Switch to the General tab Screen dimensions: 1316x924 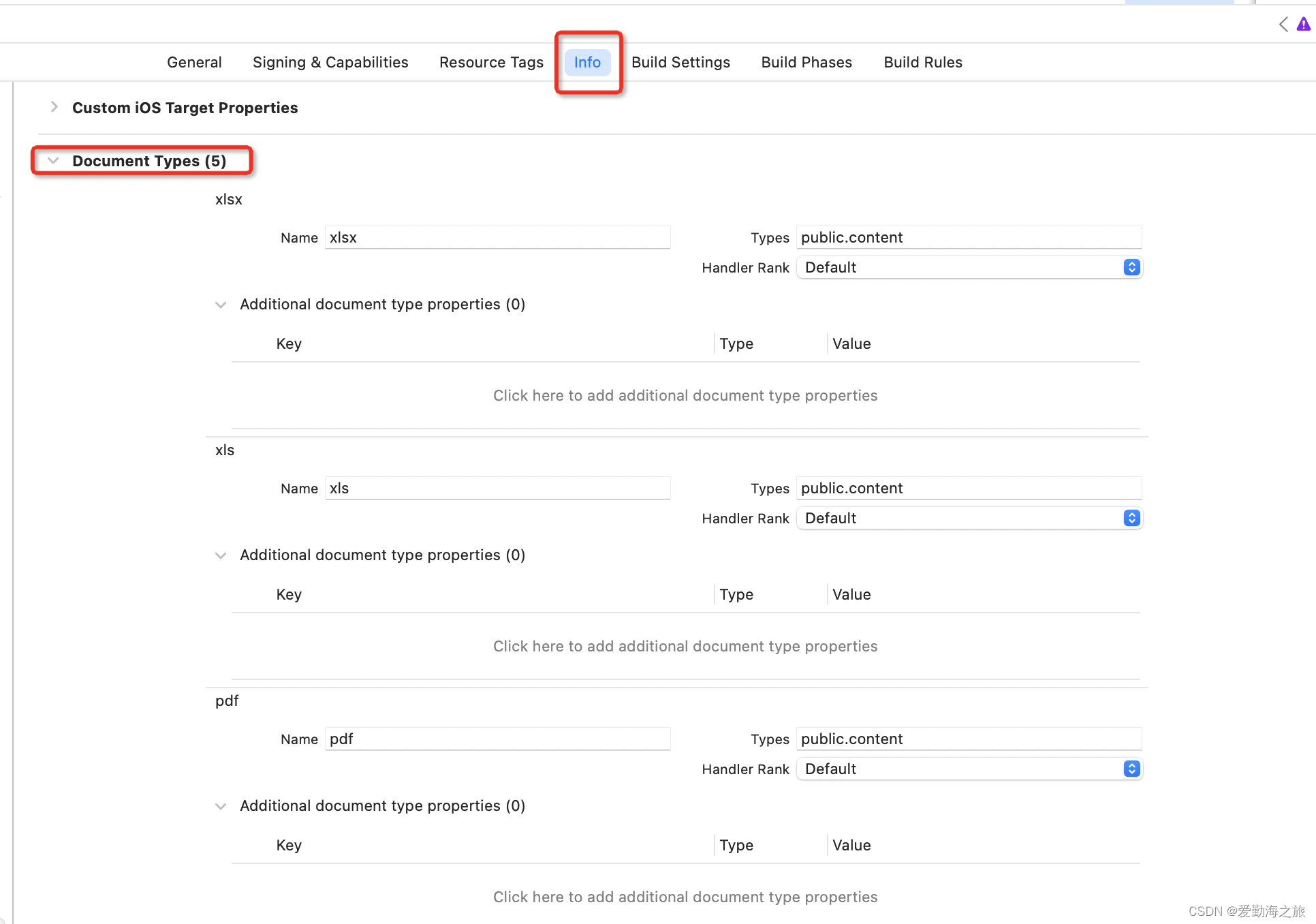coord(194,62)
